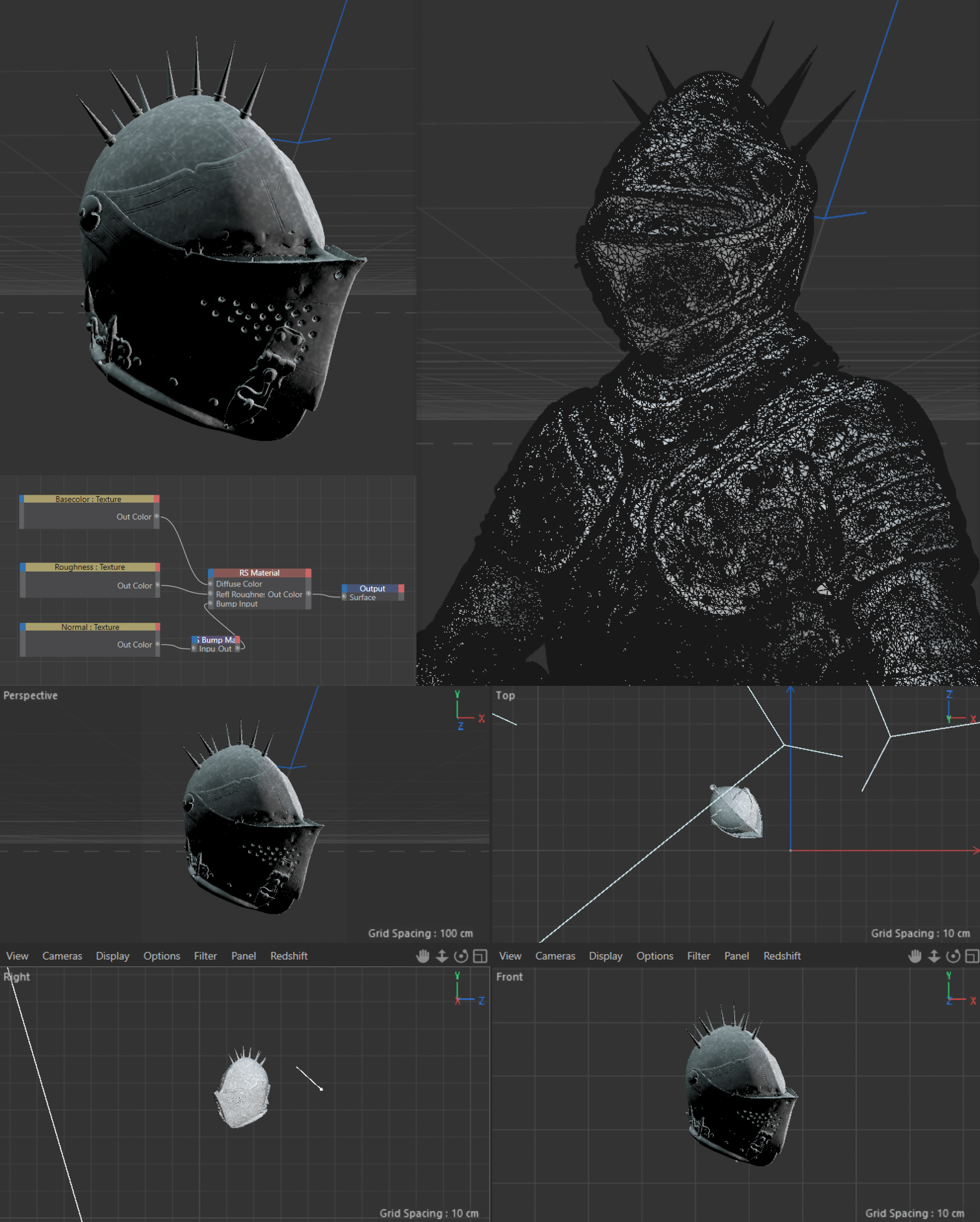Open the Display menu above Front viewport
Image resolution: width=980 pixels, height=1222 pixels.
tap(605, 956)
